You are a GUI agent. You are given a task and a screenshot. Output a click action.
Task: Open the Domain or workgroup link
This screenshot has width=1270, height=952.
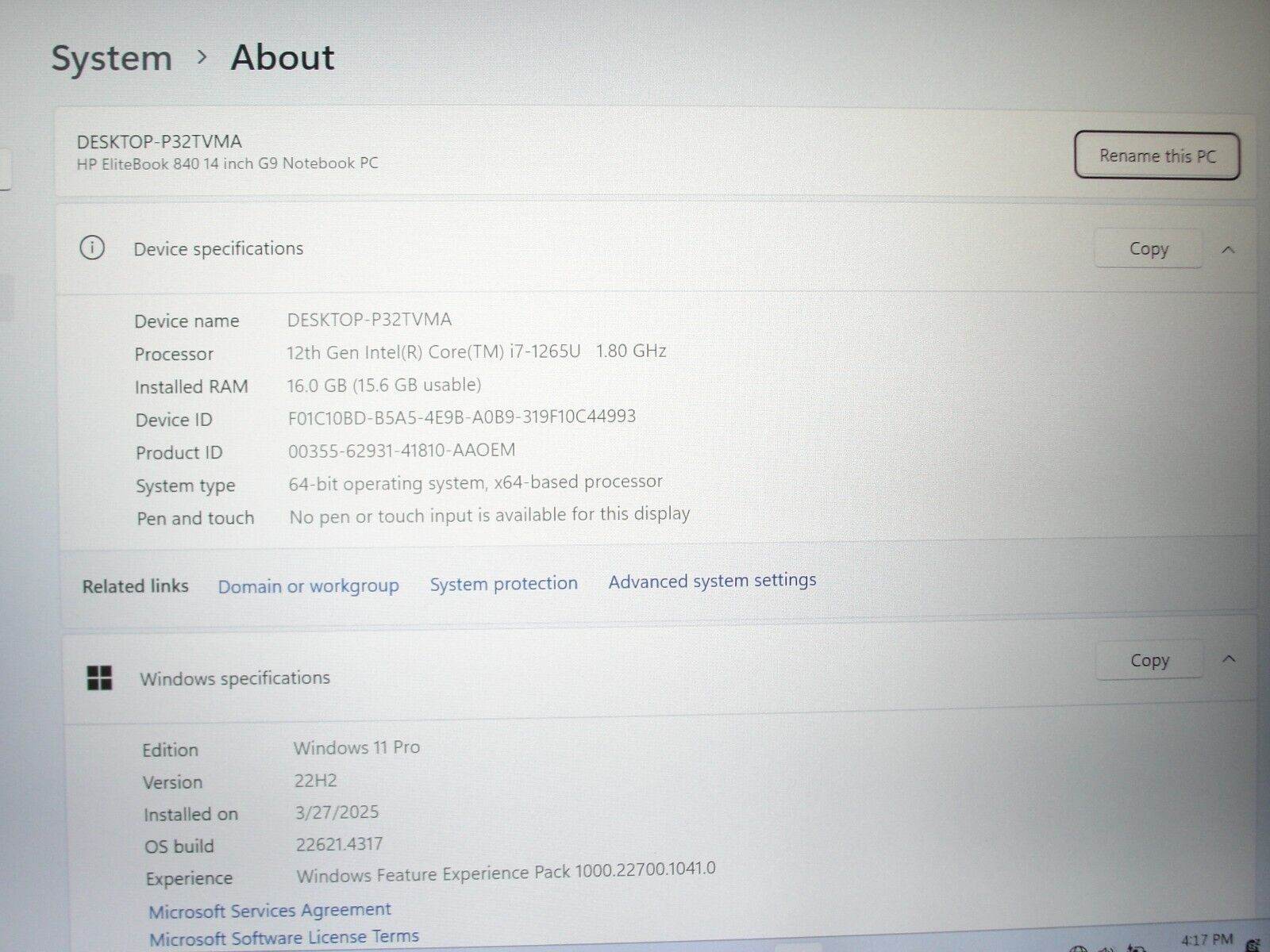(x=308, y=586)
